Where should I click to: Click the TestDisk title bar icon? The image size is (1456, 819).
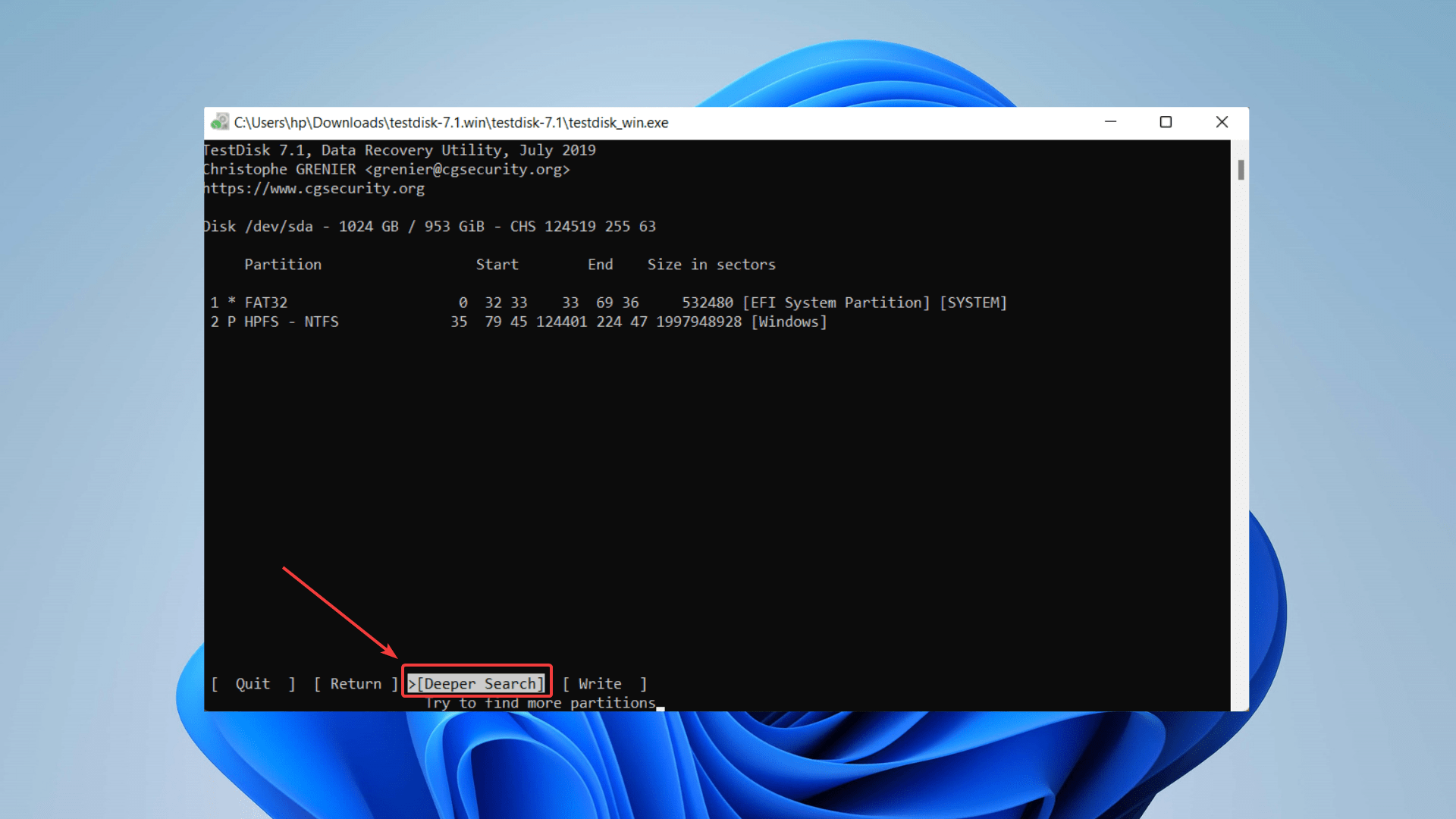219,122
